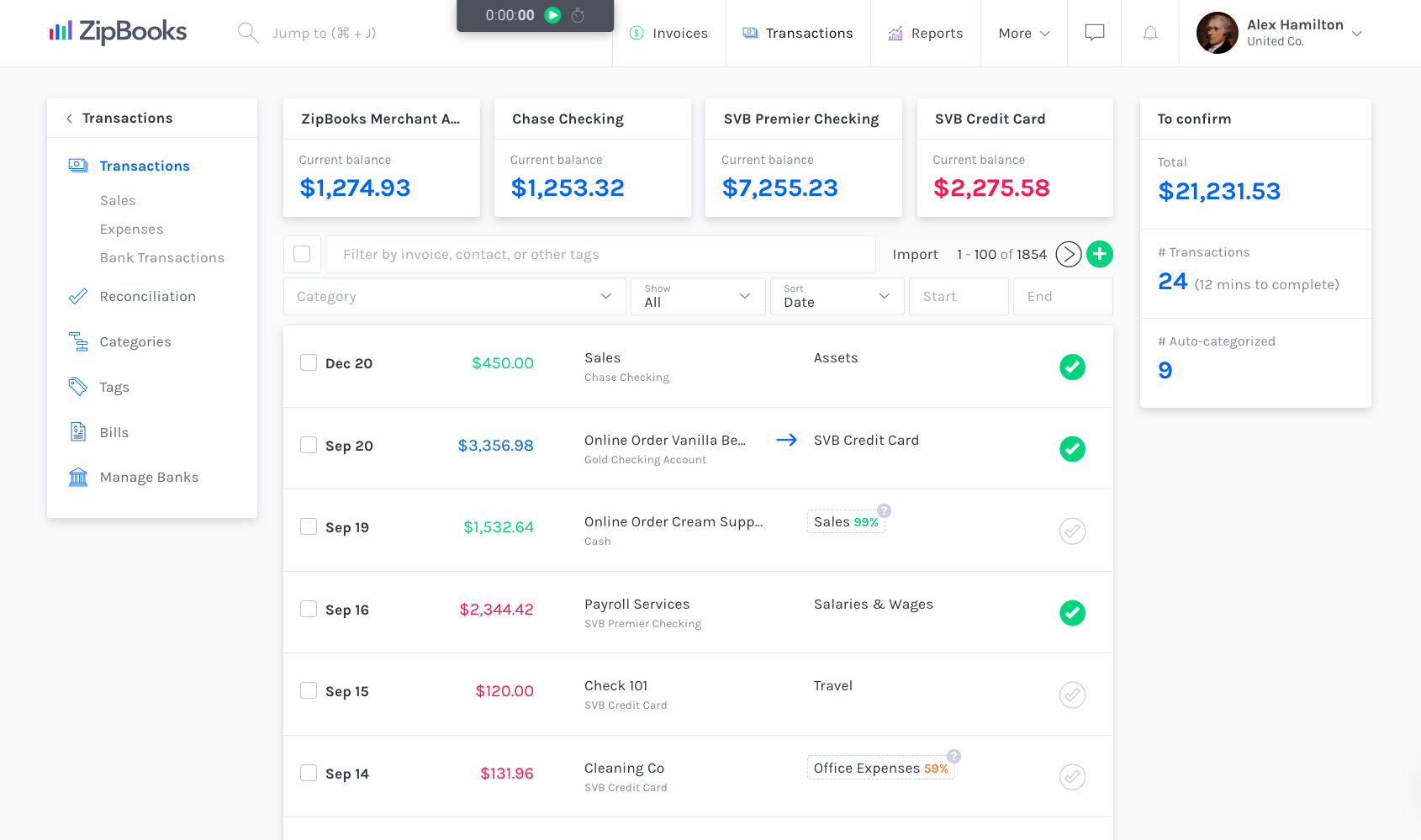
Task: Click the transaction filter input field
Action: (600, 254)
